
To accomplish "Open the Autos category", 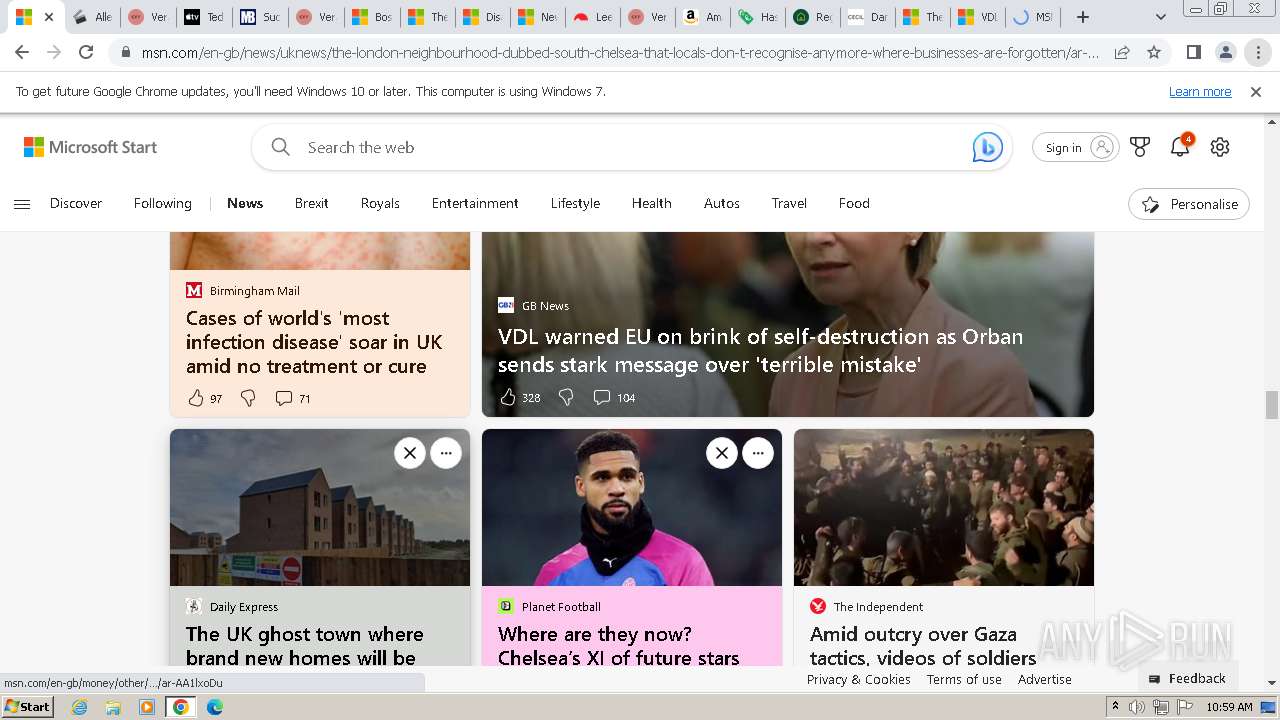I will point(722,203).
